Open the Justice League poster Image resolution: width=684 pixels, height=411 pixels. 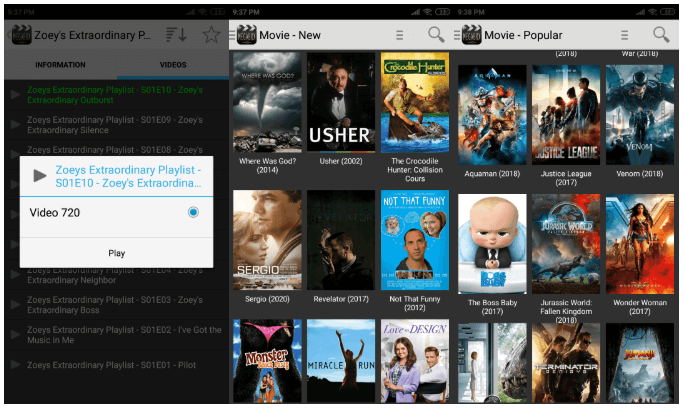pos(566,115)
